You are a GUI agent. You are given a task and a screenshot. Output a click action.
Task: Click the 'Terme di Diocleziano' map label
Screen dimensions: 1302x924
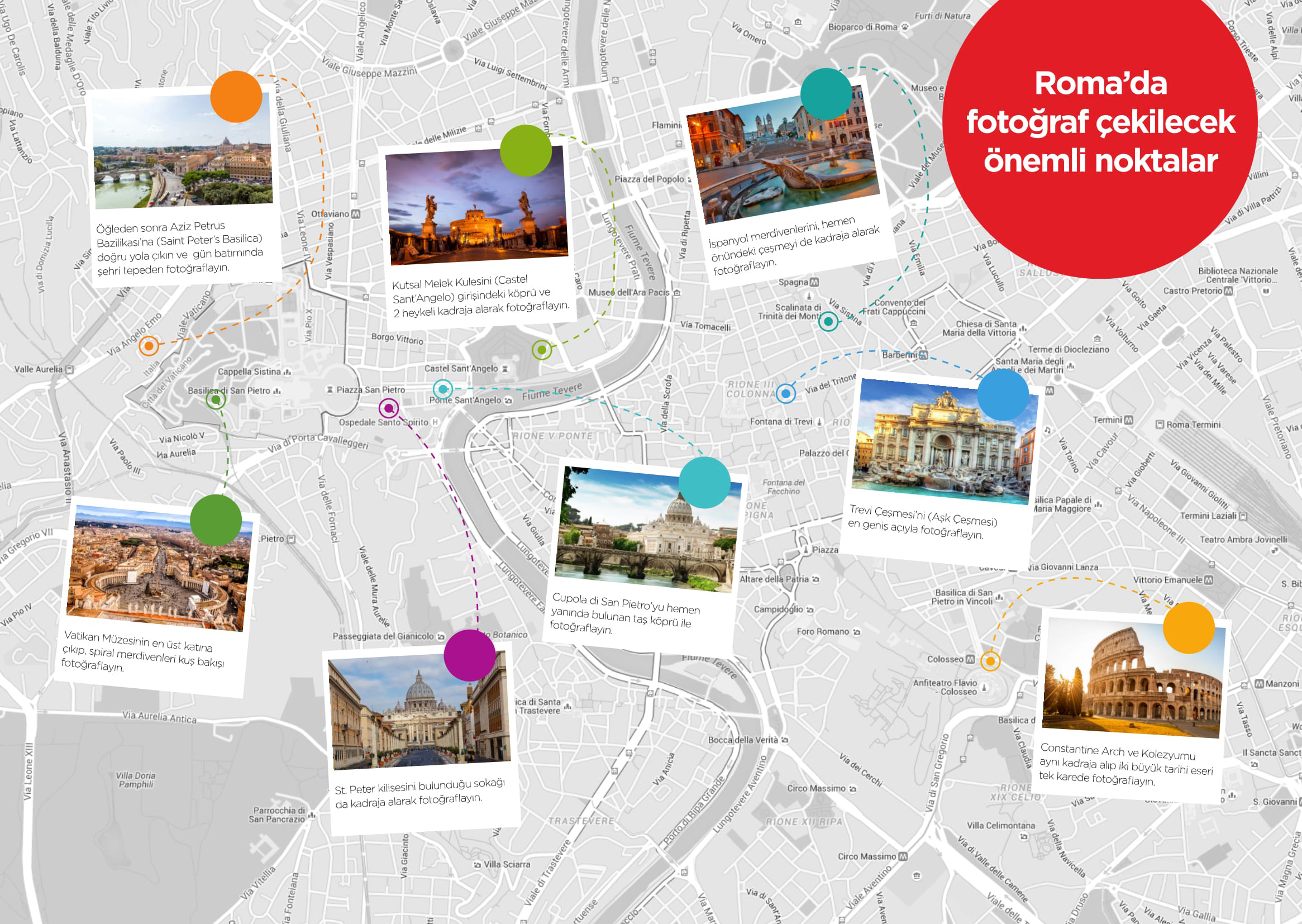pos(1068,349)
